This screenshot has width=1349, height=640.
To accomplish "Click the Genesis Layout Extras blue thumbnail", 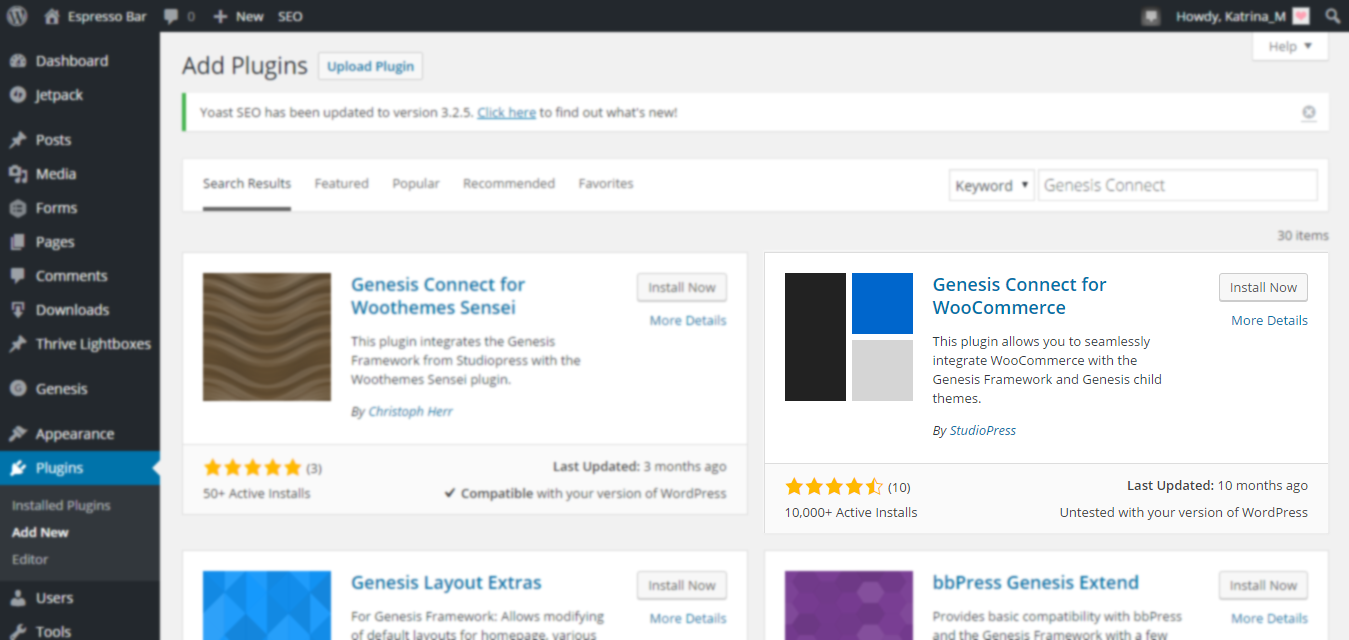I will point(267,606).
